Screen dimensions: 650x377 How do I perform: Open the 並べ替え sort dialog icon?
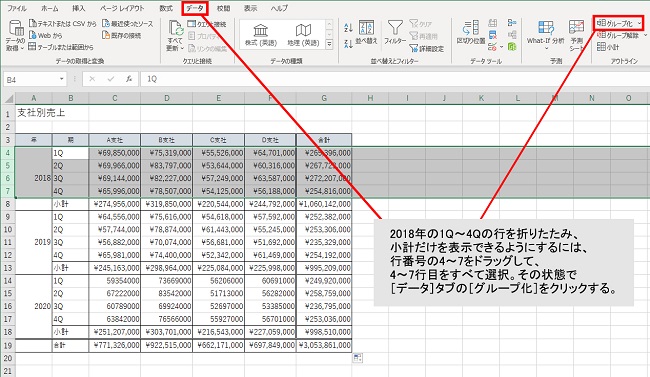[366, 32]
